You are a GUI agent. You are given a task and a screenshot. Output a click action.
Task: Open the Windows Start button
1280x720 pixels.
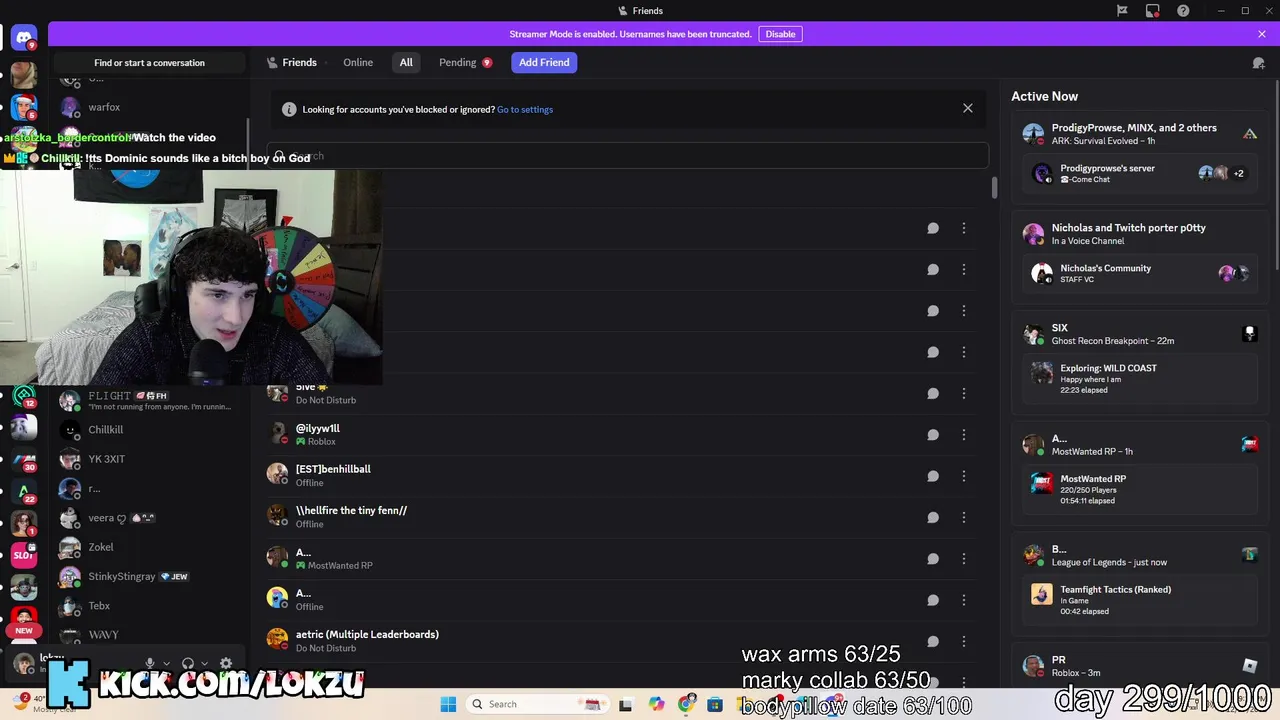(448, 704)
